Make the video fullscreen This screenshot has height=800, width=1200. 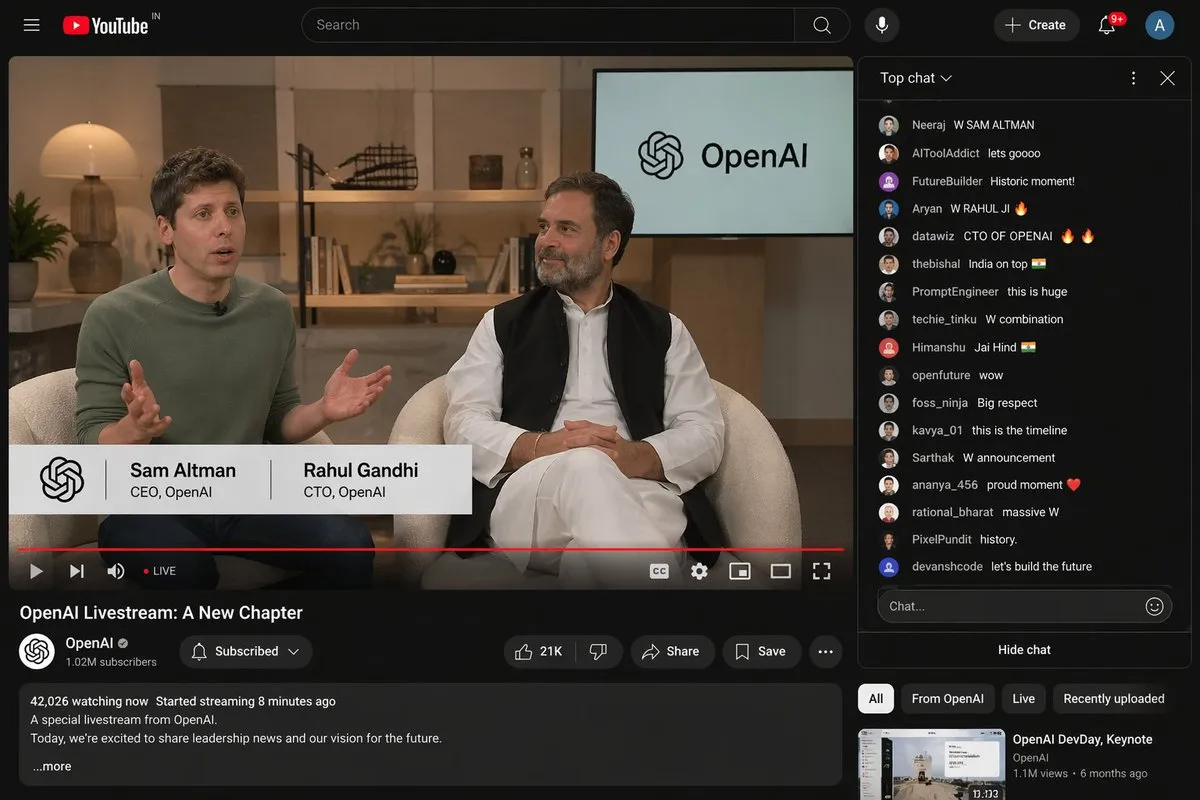(821, 570)
